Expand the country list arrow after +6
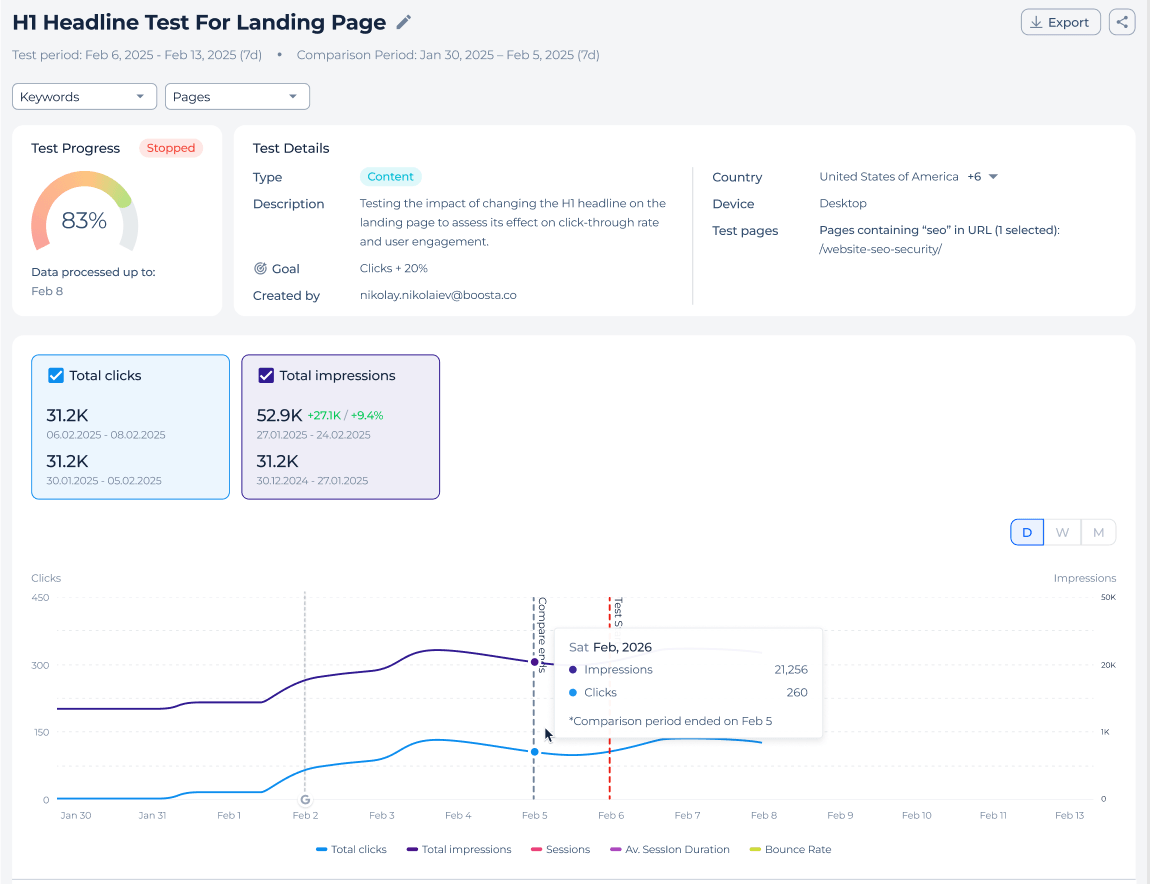The height and width of the screenshot is (884, 1150). click(994, 177)
